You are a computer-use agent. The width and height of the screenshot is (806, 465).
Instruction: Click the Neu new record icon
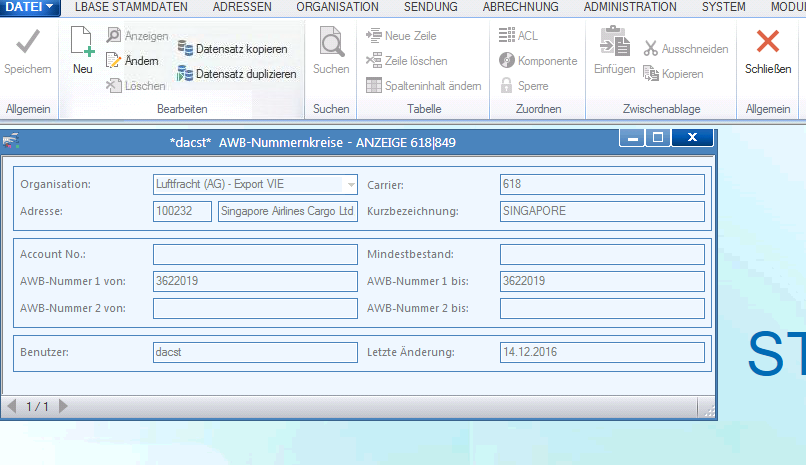pyautogui.click(x=82, y=42)
